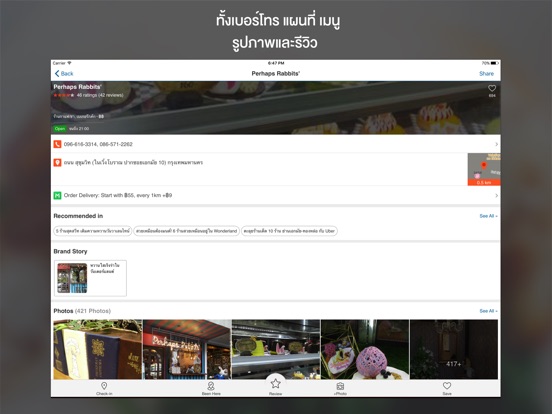Open the Brand Story card
The image size is (552, 414).
[90, 278]
